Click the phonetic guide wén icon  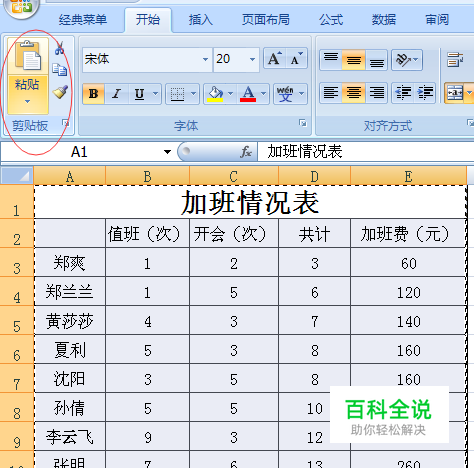click(x=285, y=94)
